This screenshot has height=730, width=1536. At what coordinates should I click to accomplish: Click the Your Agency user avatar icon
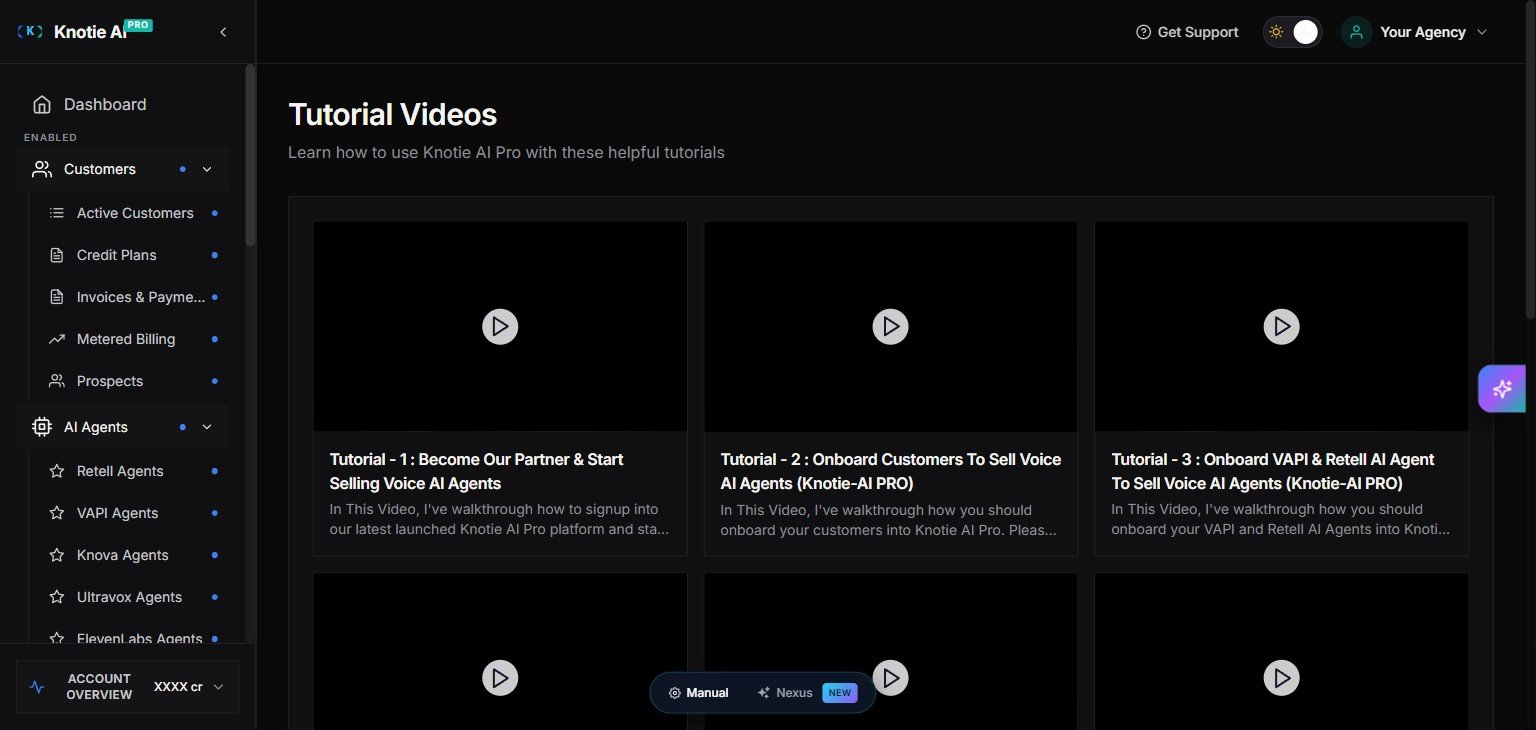(1356, 32)
